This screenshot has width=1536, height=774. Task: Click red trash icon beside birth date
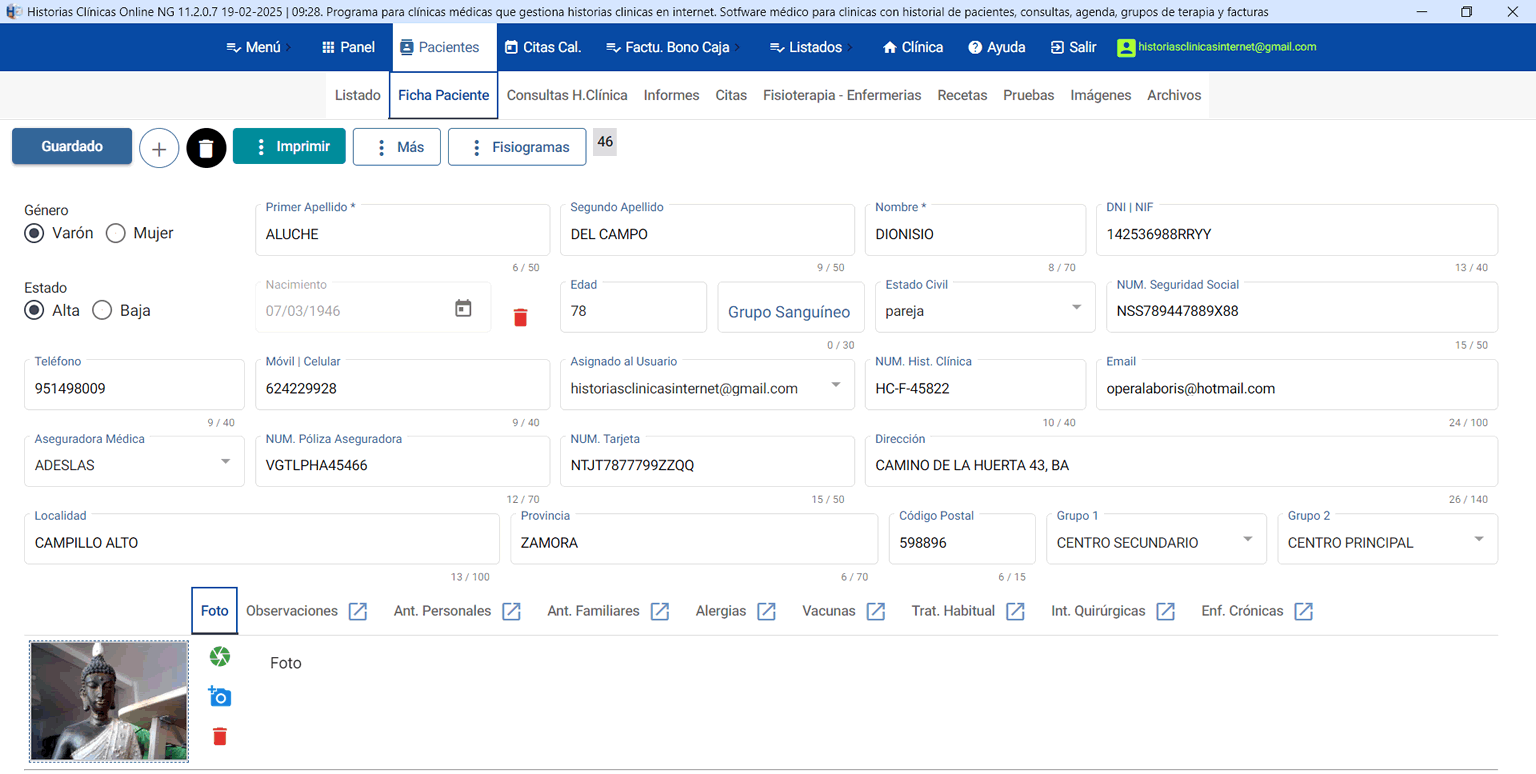coord(520,317)
